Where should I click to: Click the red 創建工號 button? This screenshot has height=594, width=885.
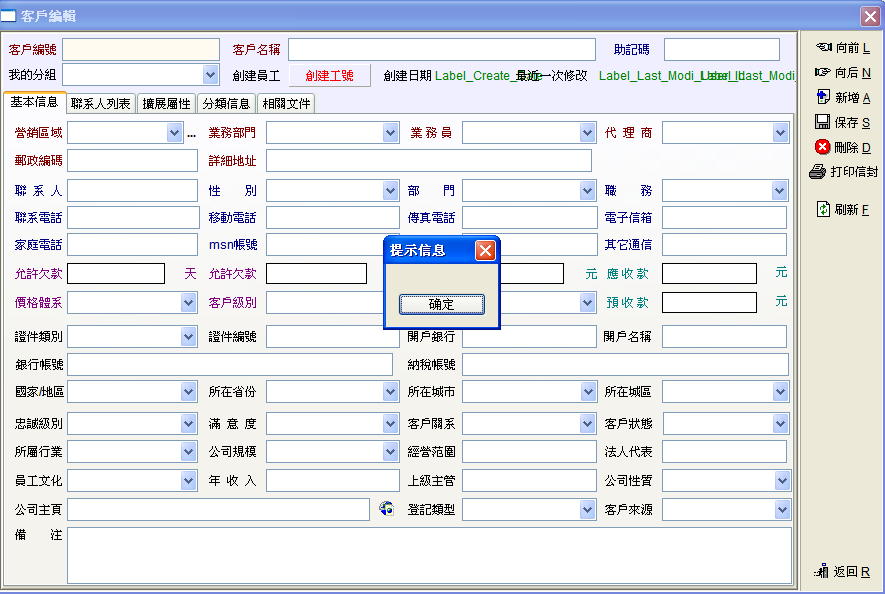[x=330, y=76]
